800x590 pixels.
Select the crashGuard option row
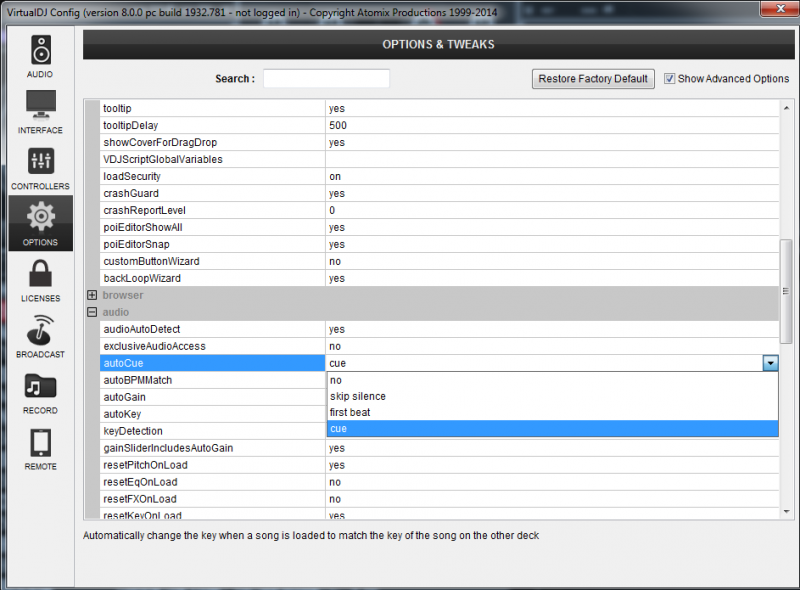[x=131, y=193]
